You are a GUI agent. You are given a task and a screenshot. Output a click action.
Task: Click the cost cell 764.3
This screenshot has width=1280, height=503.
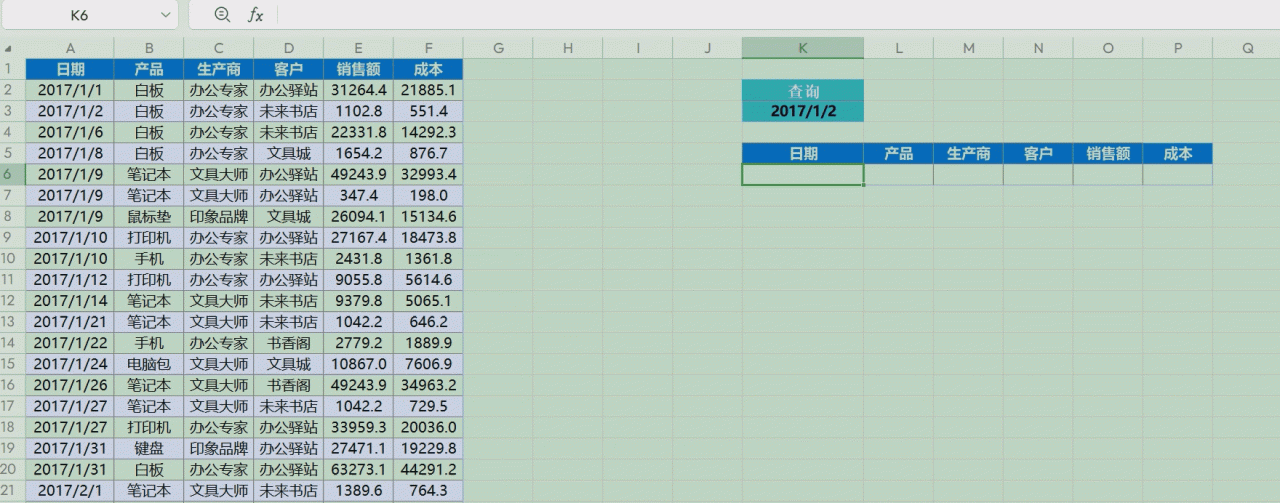pos(428,490)
